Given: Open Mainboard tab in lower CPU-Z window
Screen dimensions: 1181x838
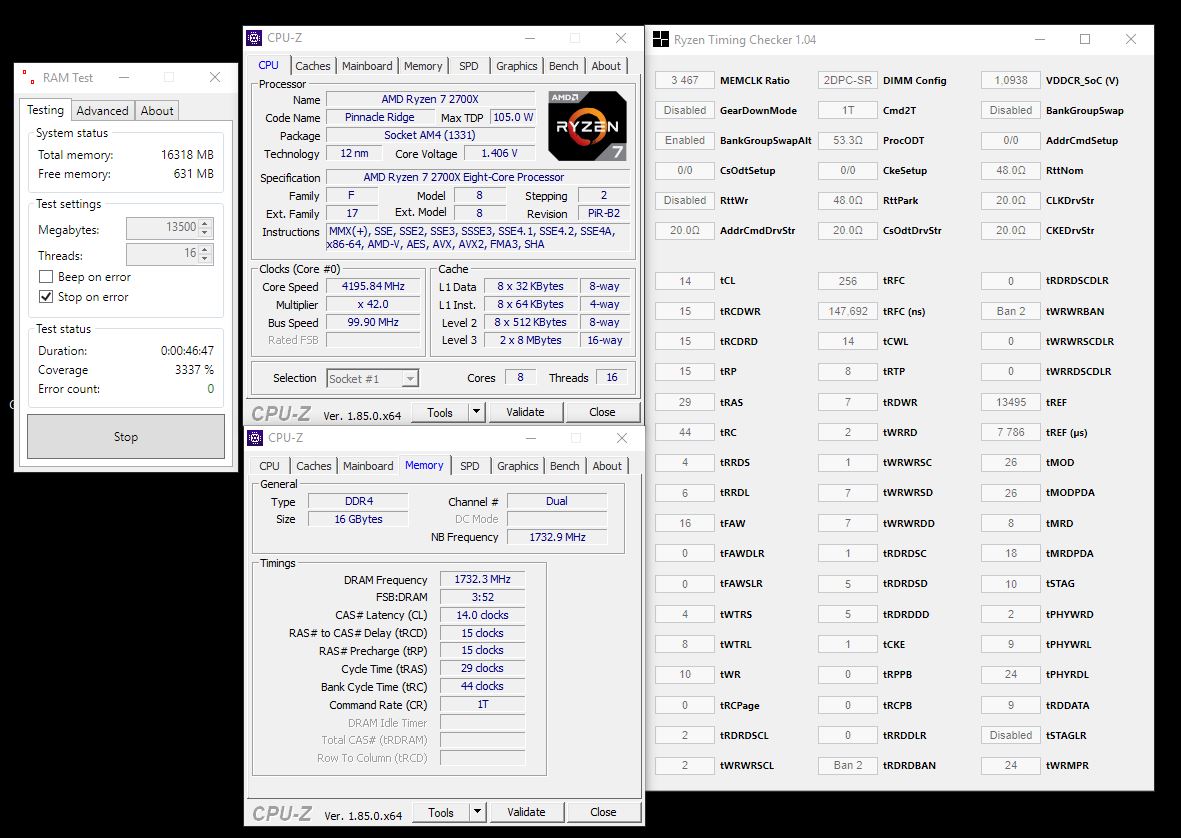Looking at the screenshot, I should (x=368, y=465).
